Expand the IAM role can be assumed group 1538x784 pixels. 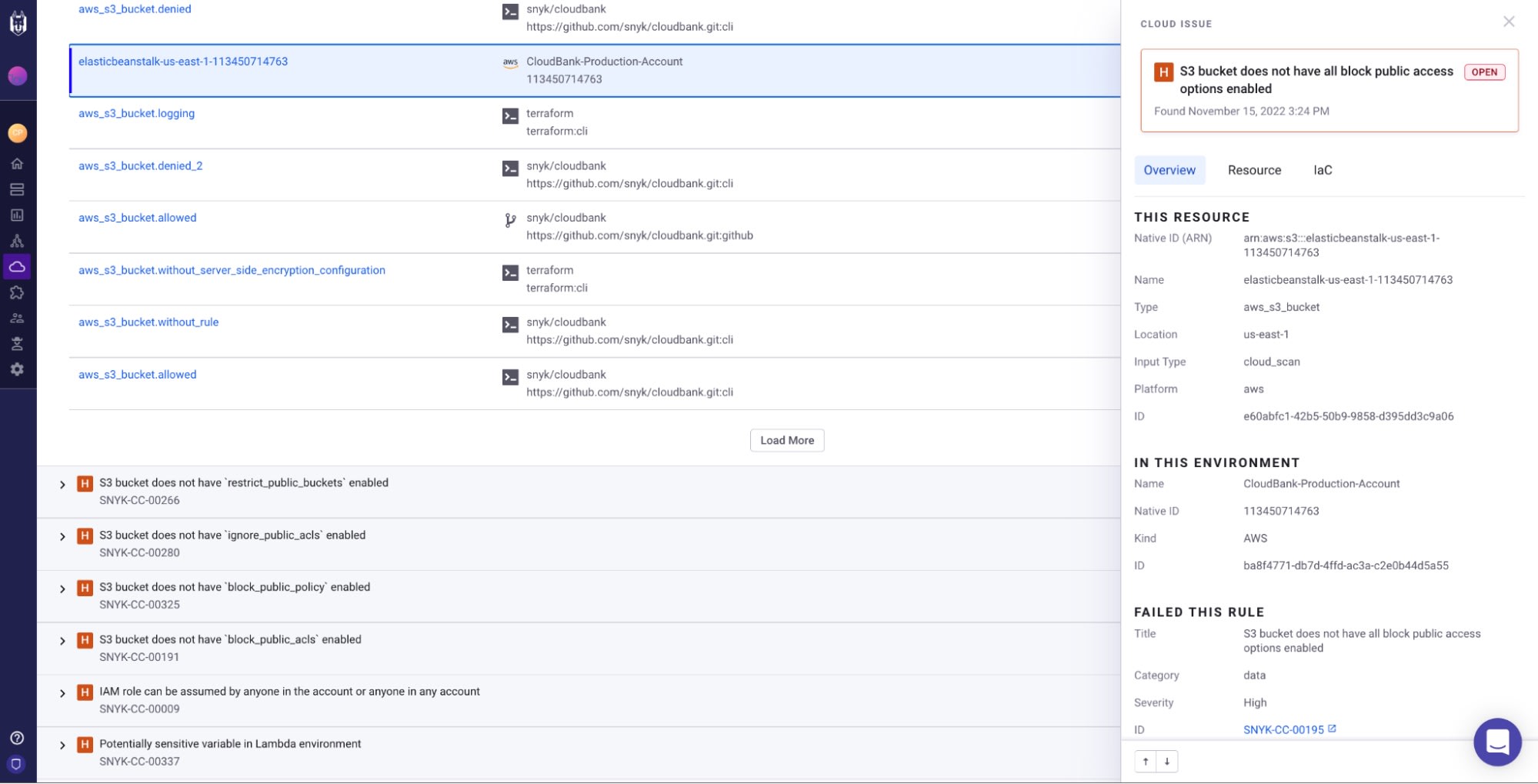click(62, 694)
